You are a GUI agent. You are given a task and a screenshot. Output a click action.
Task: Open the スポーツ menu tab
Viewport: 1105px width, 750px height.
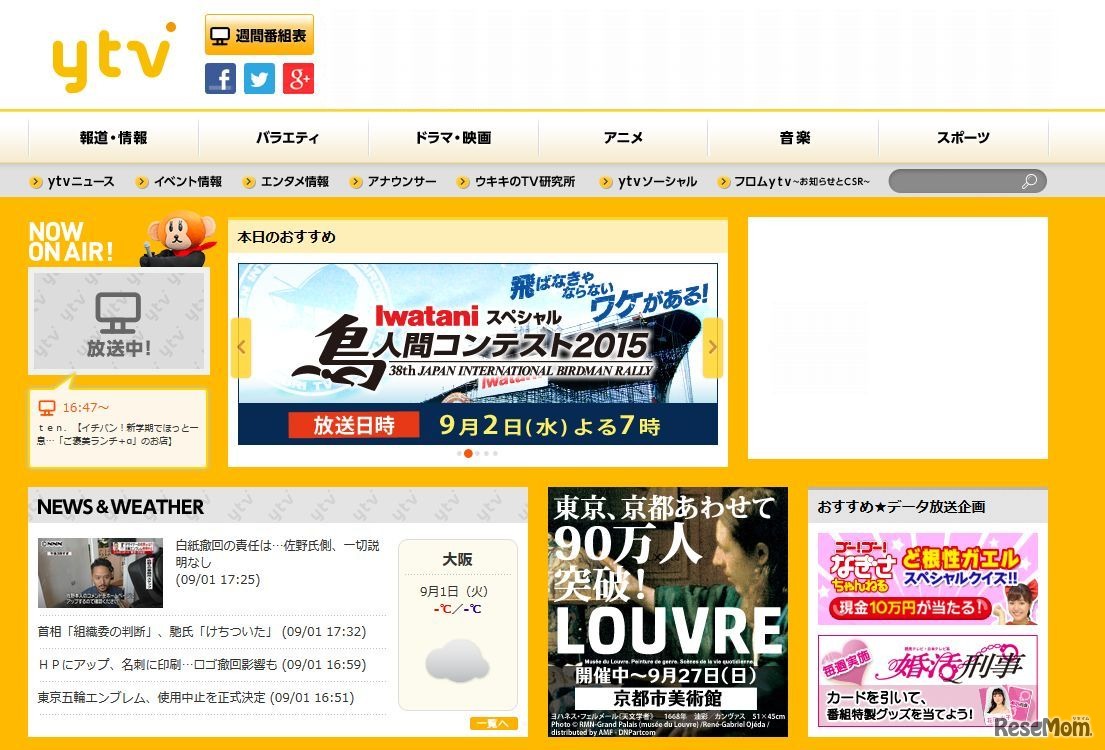(963, 137)
